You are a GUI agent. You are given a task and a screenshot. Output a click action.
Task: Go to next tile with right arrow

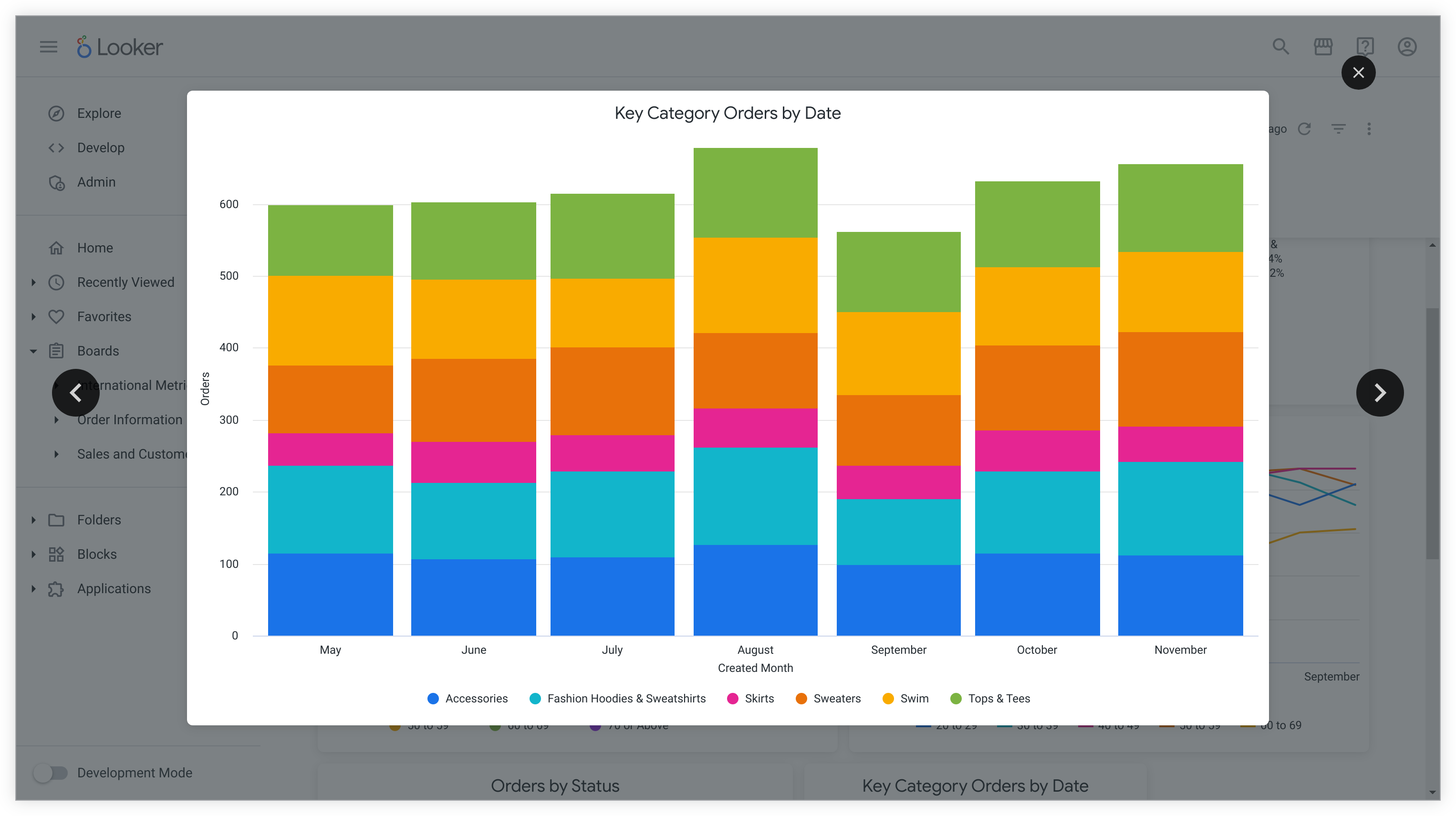(x=1380, y=392)
